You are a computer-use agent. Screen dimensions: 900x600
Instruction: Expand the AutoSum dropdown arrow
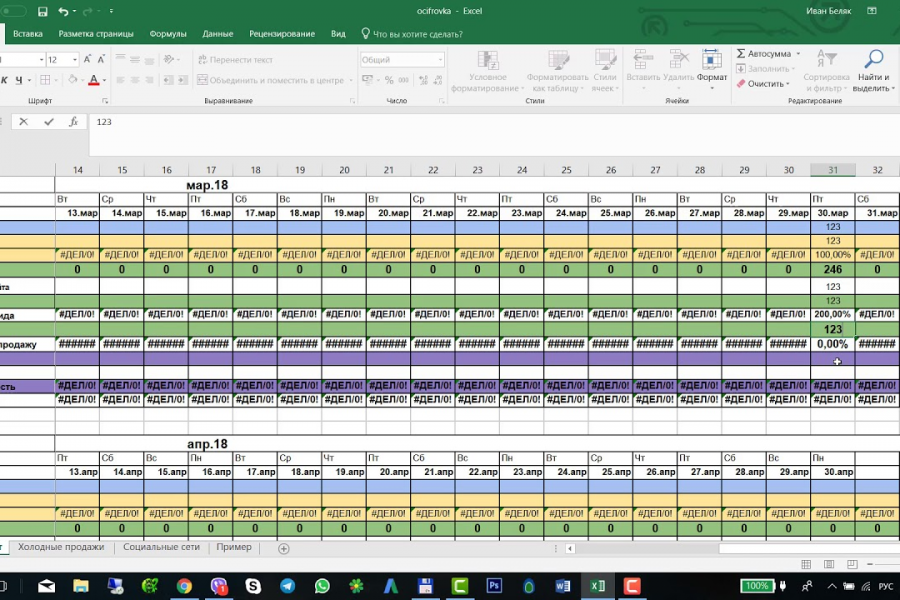click(798, 53)
